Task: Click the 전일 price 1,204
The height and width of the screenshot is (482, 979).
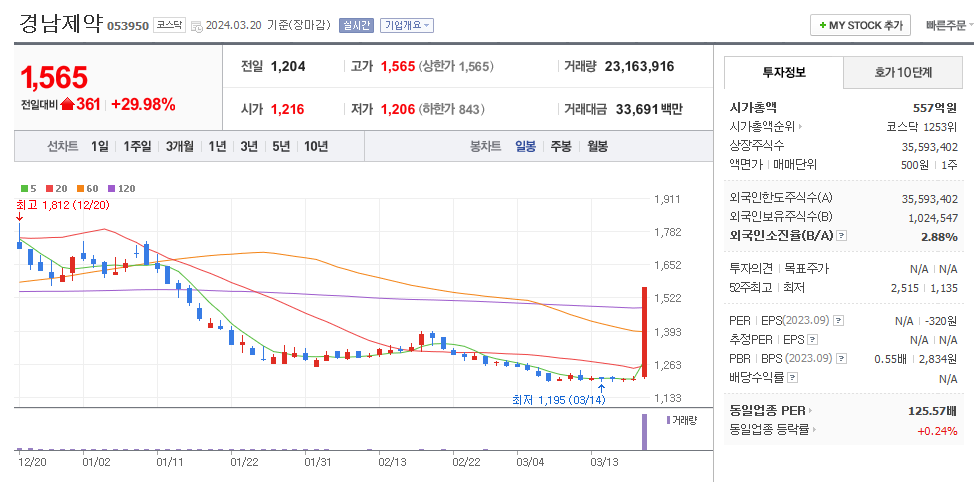Action: click(288, 66)
